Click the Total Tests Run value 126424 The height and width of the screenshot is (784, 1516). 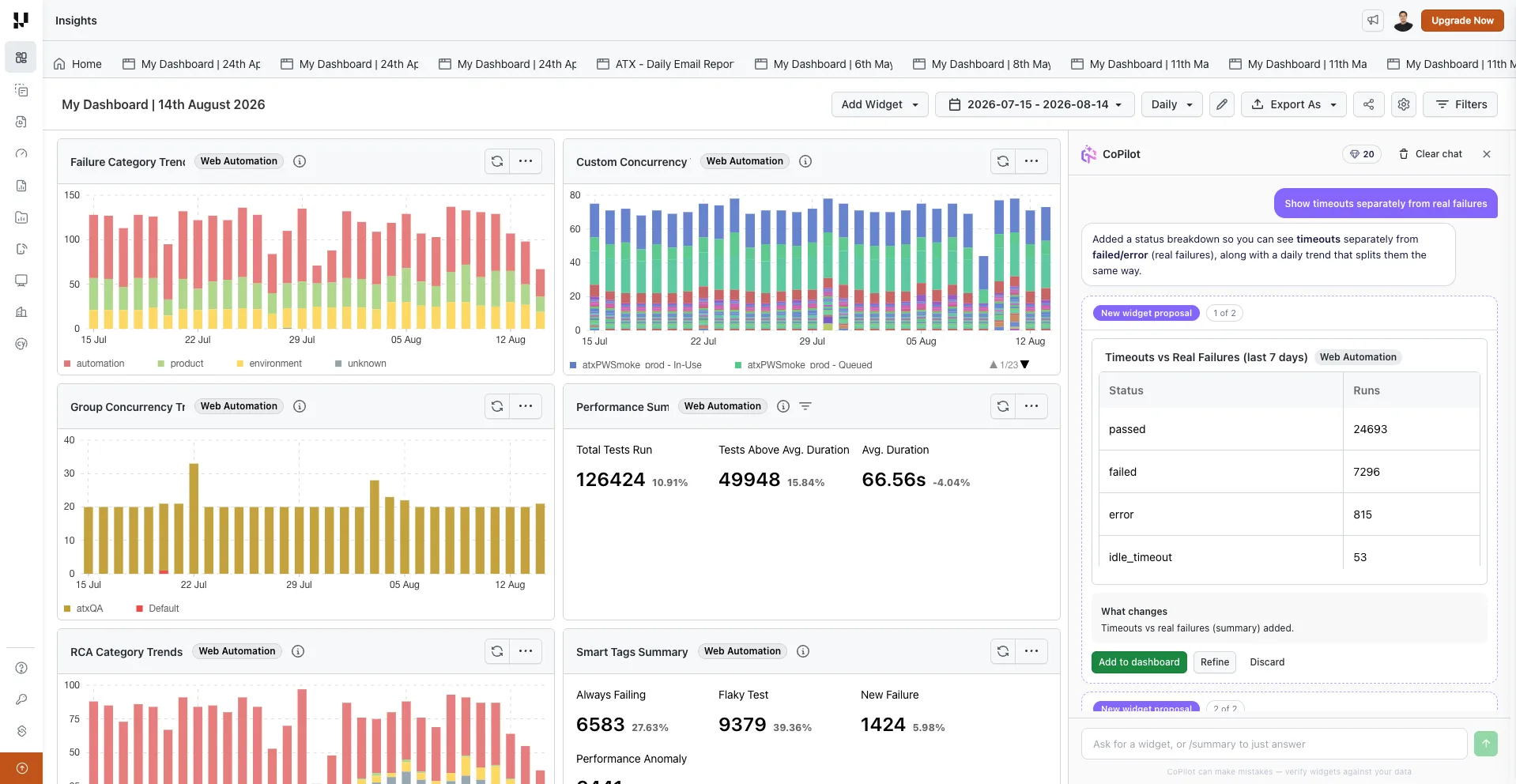pyautogui.click(x=610, y=480)
